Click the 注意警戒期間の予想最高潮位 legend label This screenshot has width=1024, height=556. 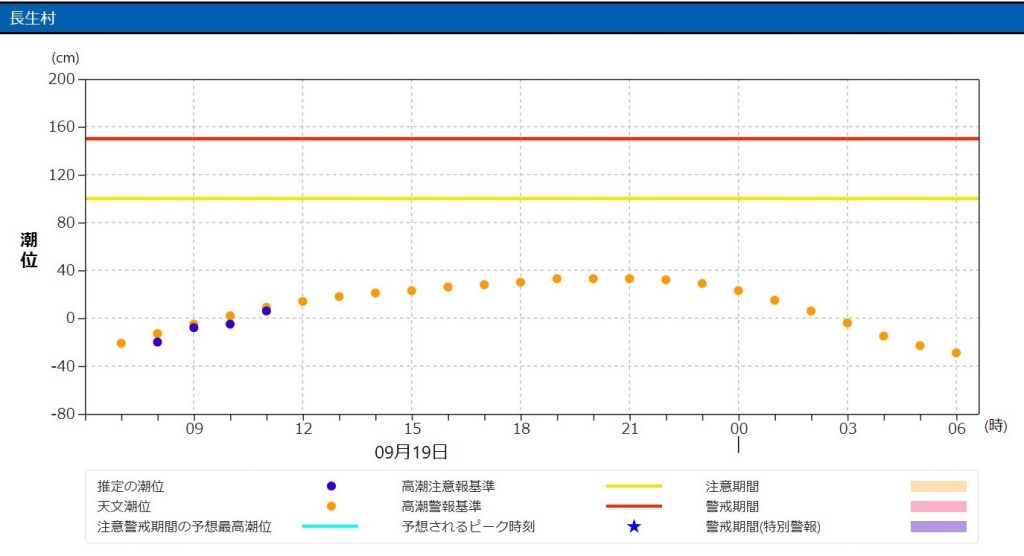[x=184, y=527]
